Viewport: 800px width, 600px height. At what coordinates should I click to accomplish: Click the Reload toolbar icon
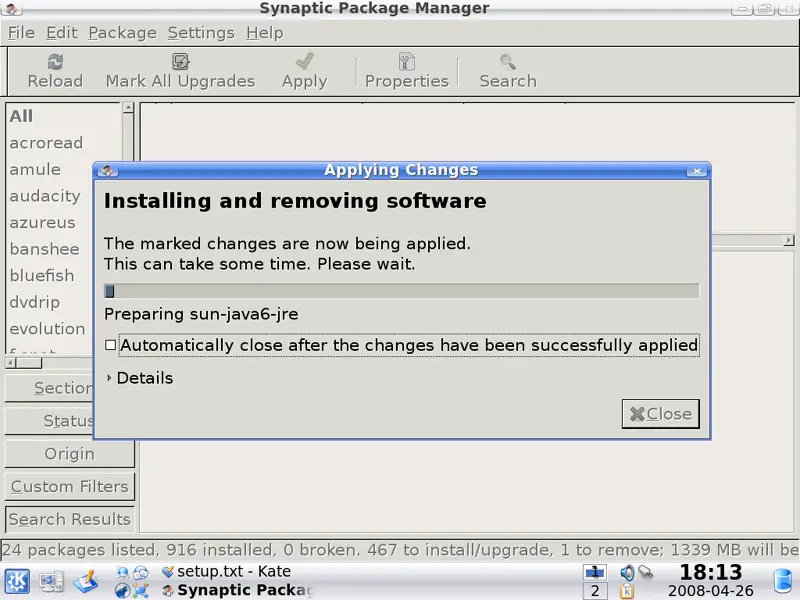point(55,62)
